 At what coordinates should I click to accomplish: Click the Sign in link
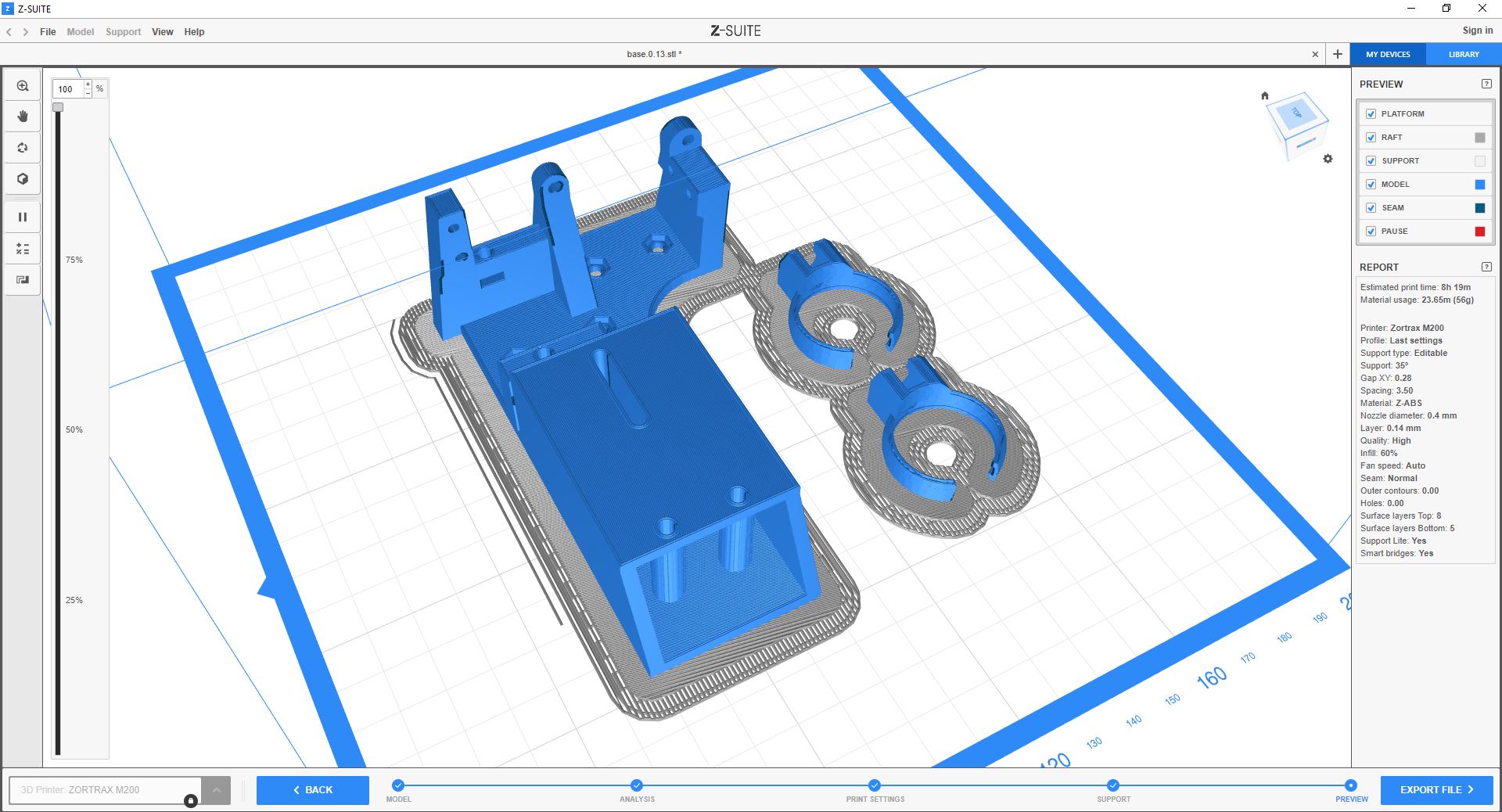(x=1478, y=31)
